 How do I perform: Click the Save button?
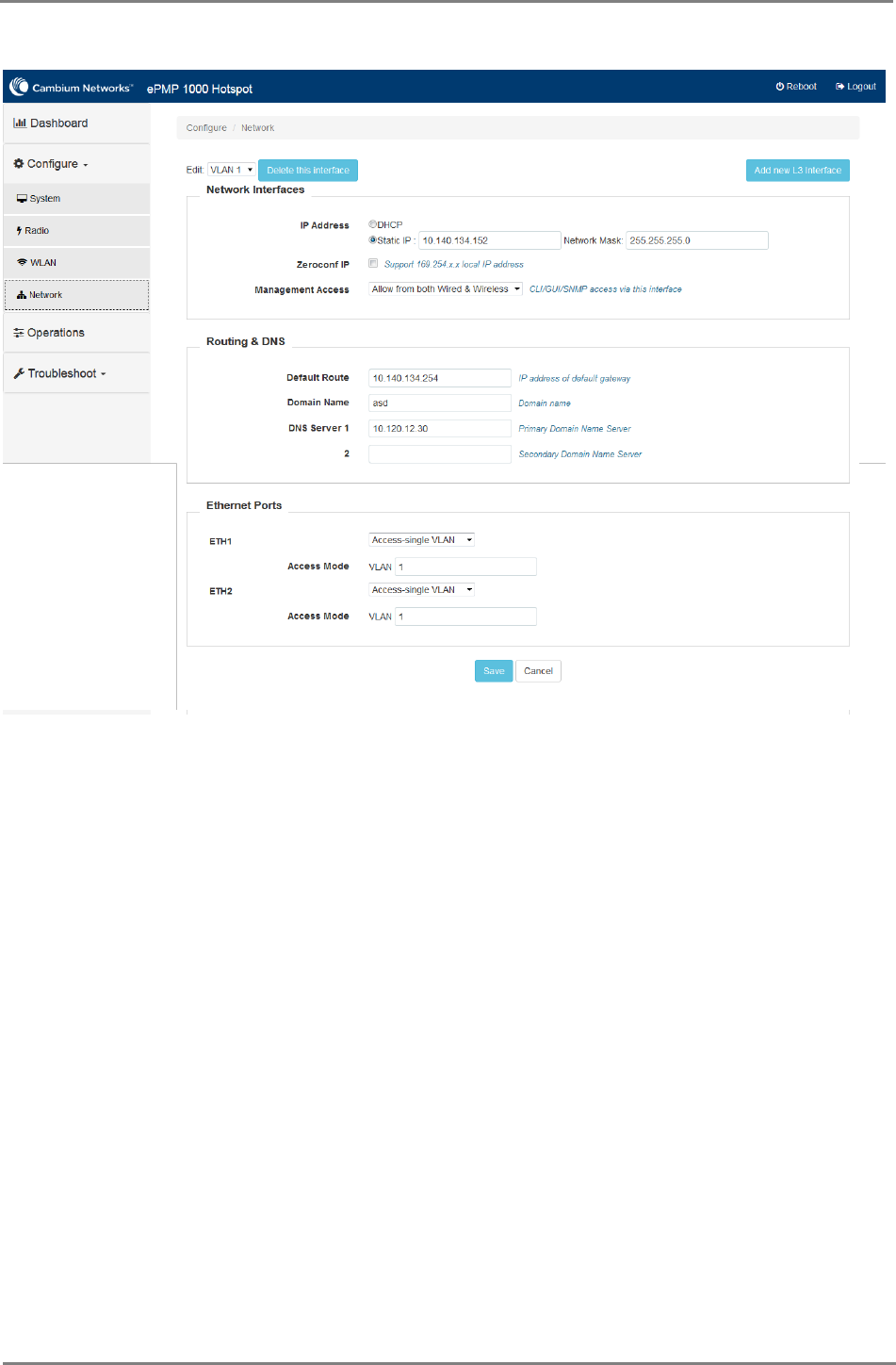click(x=494, y=671)
